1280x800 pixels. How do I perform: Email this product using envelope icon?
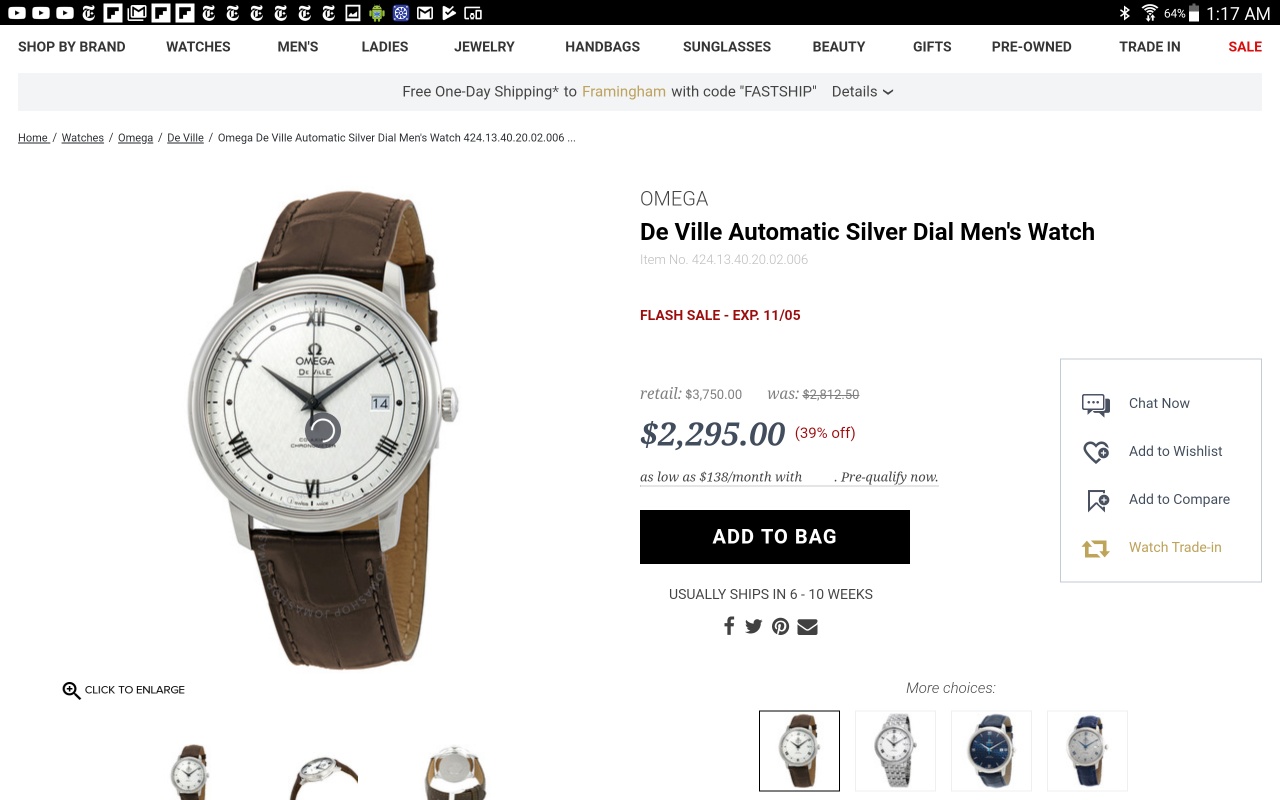pos(807,627)
